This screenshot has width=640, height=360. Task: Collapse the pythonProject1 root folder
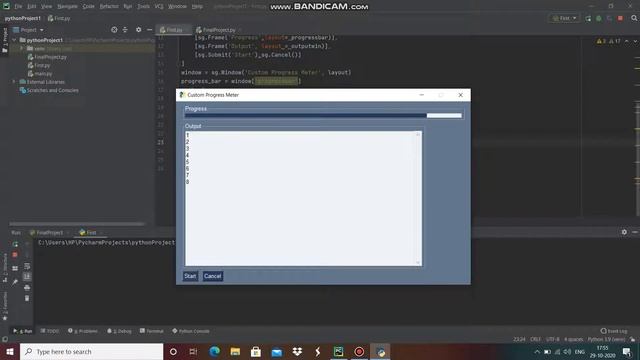click(15, 40)
